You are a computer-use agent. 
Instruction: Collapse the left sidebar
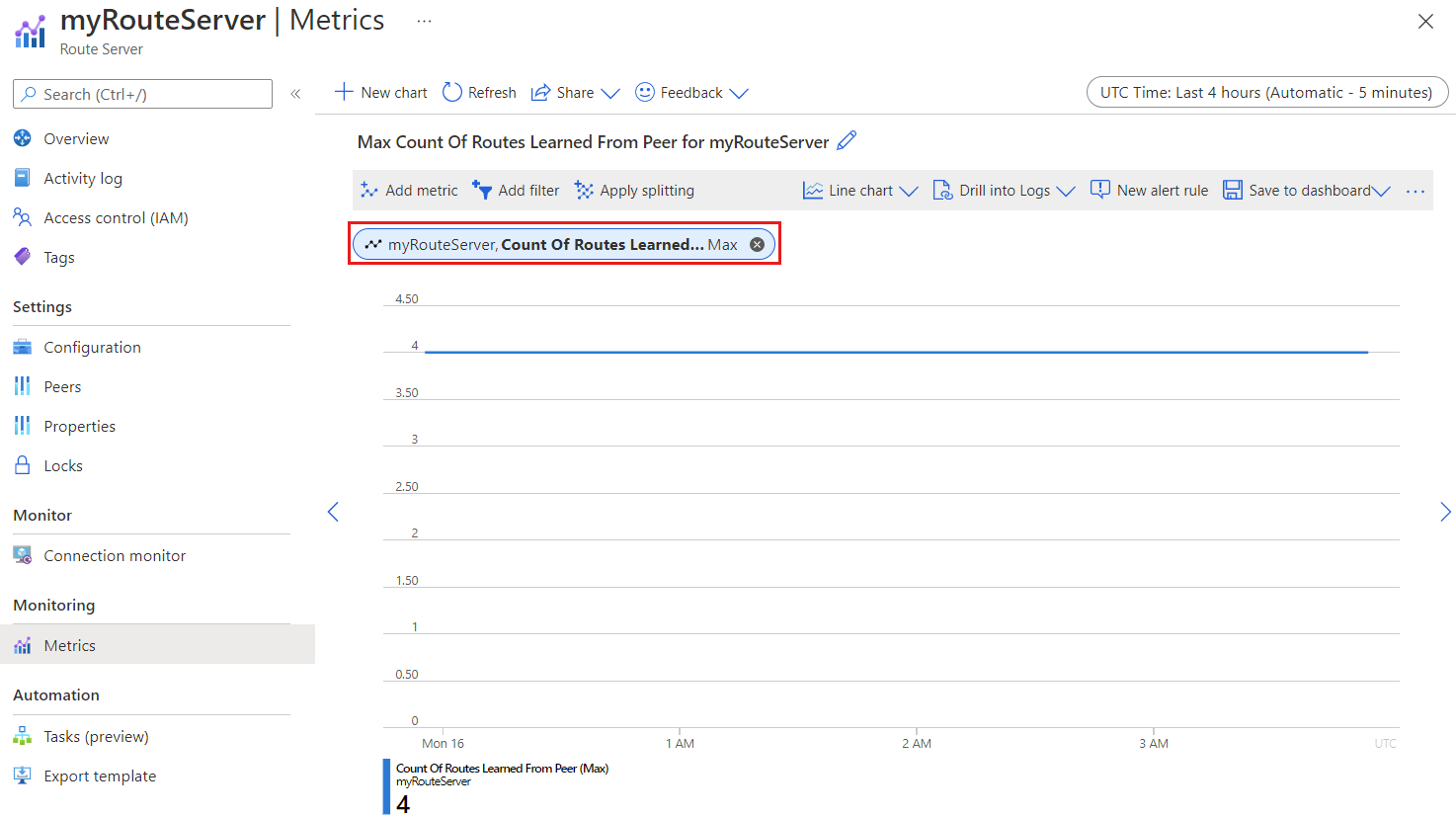(x=295, y=93)
